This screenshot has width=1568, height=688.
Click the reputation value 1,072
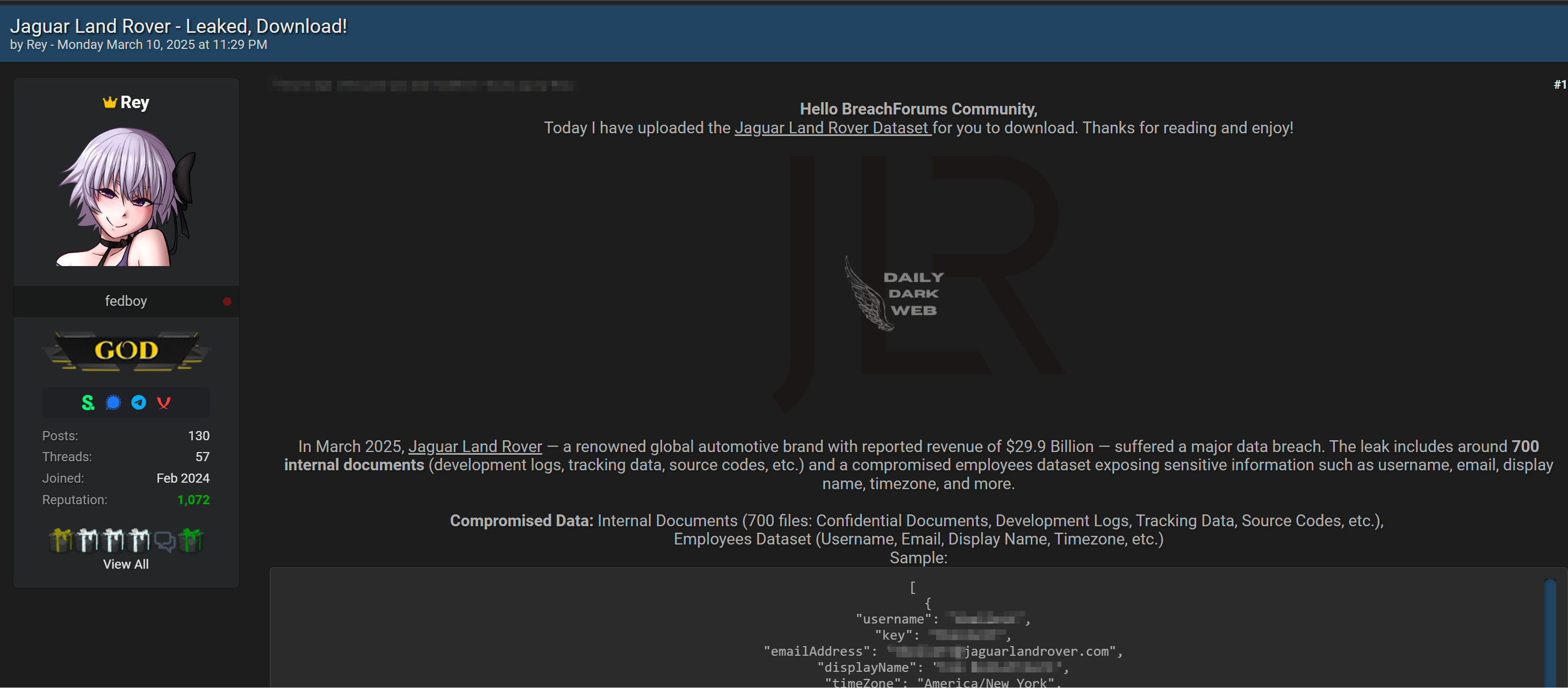(x=193, y=500)
